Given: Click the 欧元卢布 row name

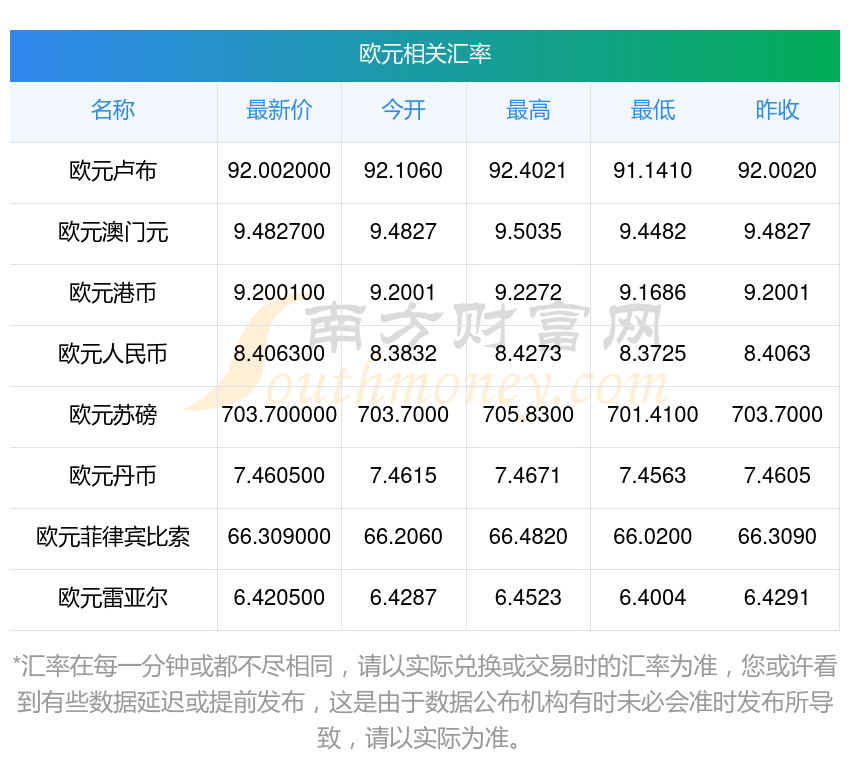Looking at the screenshot, I should tap(113, 171).
